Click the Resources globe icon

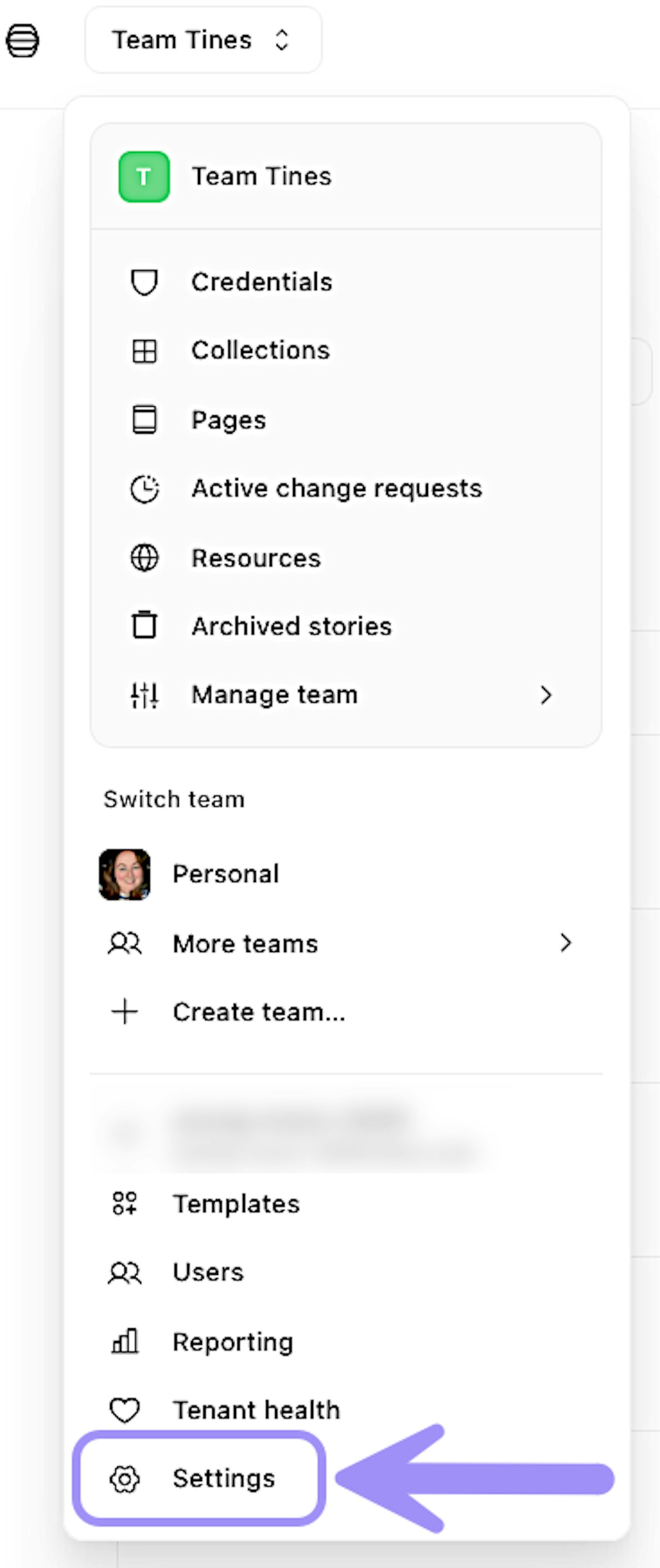point(144,558)
